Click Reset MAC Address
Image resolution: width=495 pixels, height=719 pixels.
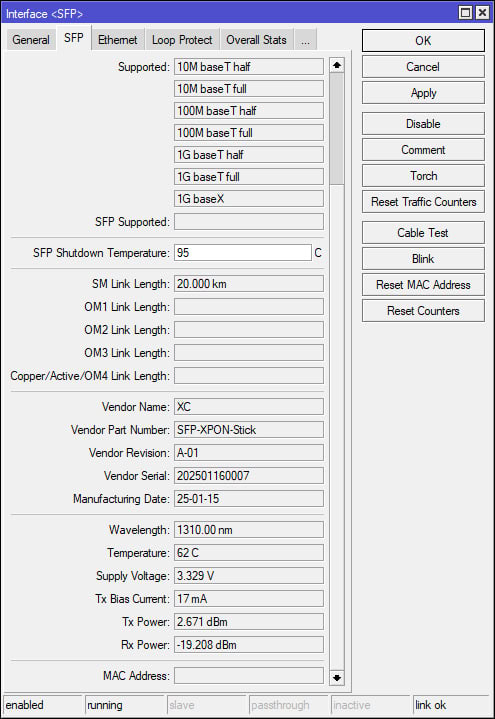[423, 285]
